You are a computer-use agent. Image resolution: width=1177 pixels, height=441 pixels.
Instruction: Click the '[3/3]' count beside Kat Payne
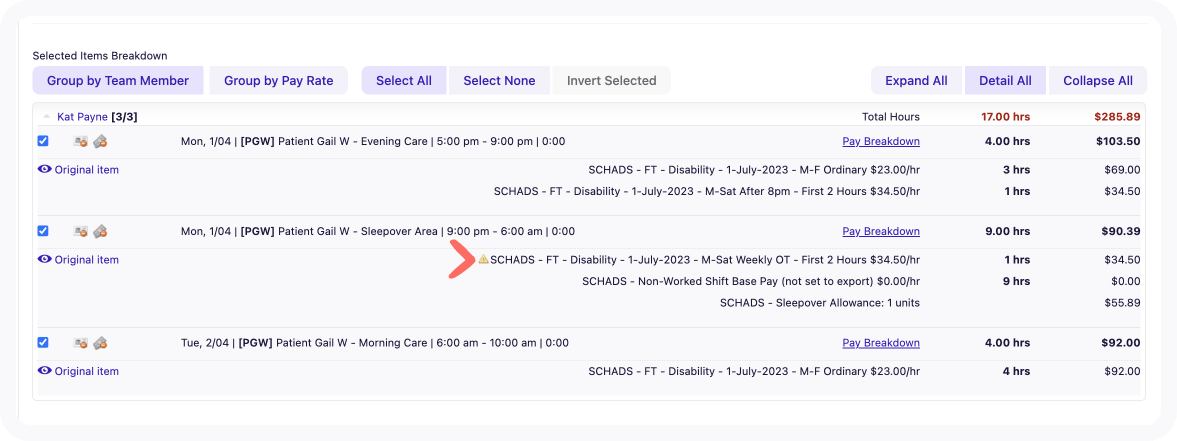click(x=124, y=117)
